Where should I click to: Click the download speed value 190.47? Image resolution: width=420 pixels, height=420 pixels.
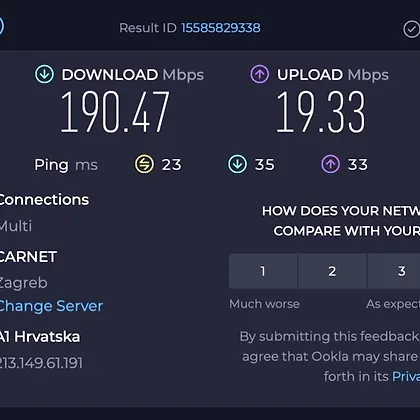pyautogui.click(x=115, y=112)
